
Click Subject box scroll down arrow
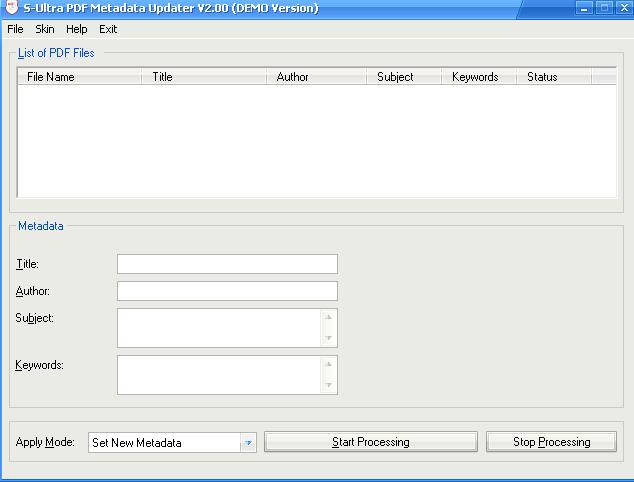[329, 338]
